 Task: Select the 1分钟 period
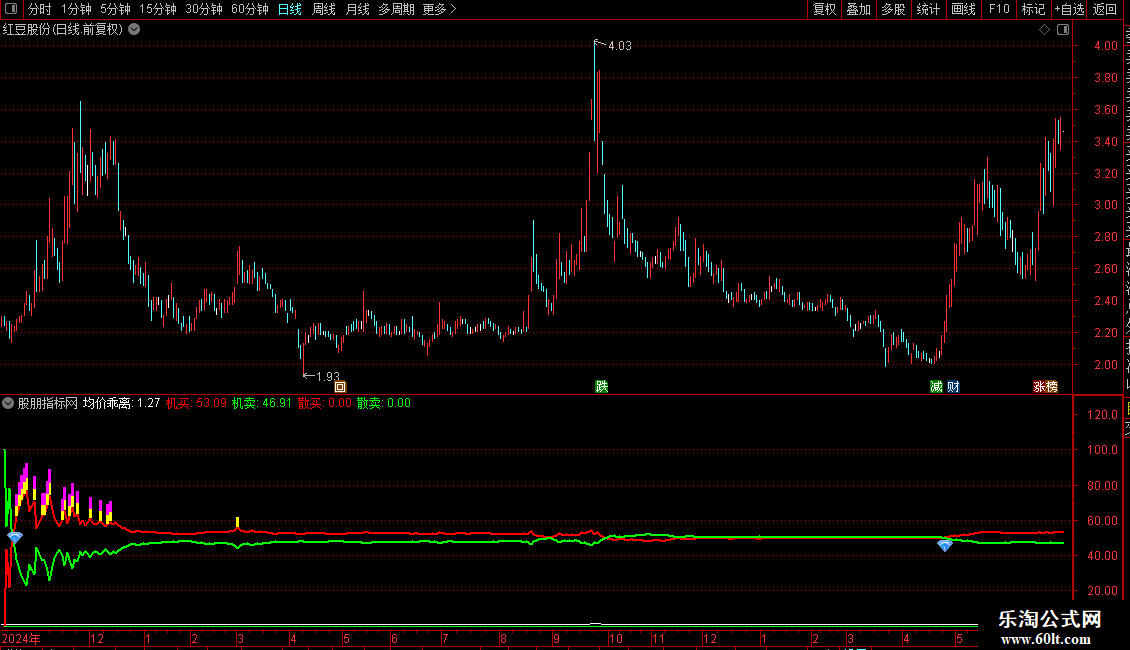(76, 9)
